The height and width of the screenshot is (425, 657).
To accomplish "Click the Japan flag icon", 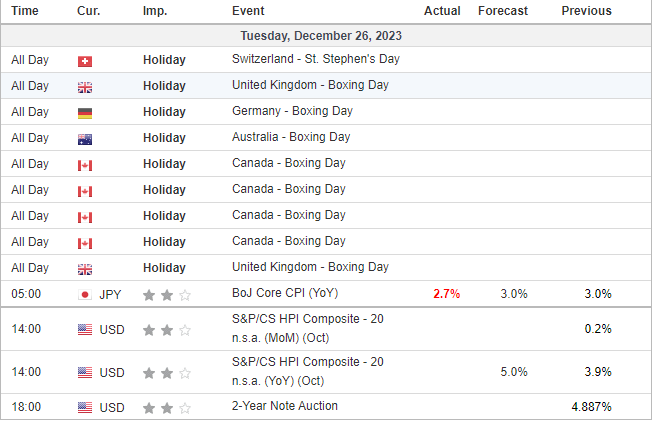I will click(x=85, y=295).
